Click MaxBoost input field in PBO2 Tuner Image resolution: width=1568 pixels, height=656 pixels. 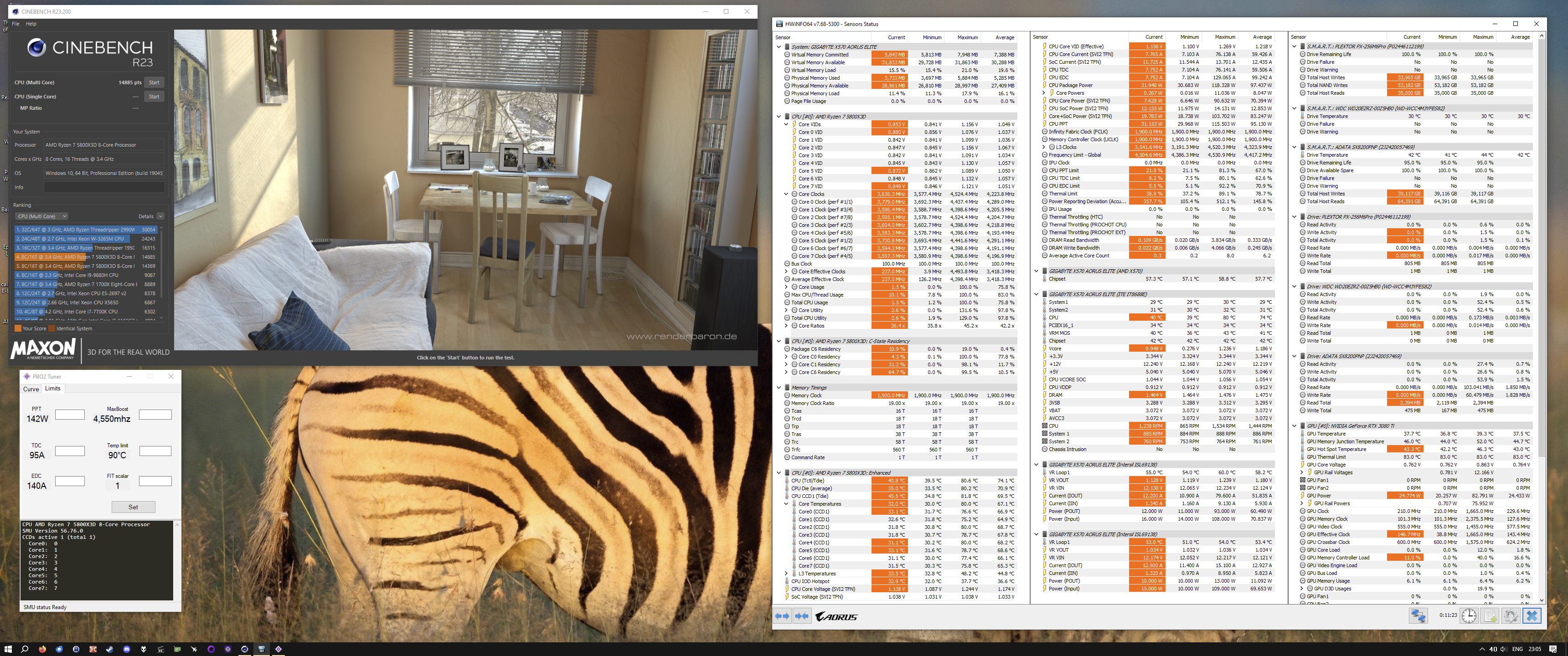tap(155, 415)
